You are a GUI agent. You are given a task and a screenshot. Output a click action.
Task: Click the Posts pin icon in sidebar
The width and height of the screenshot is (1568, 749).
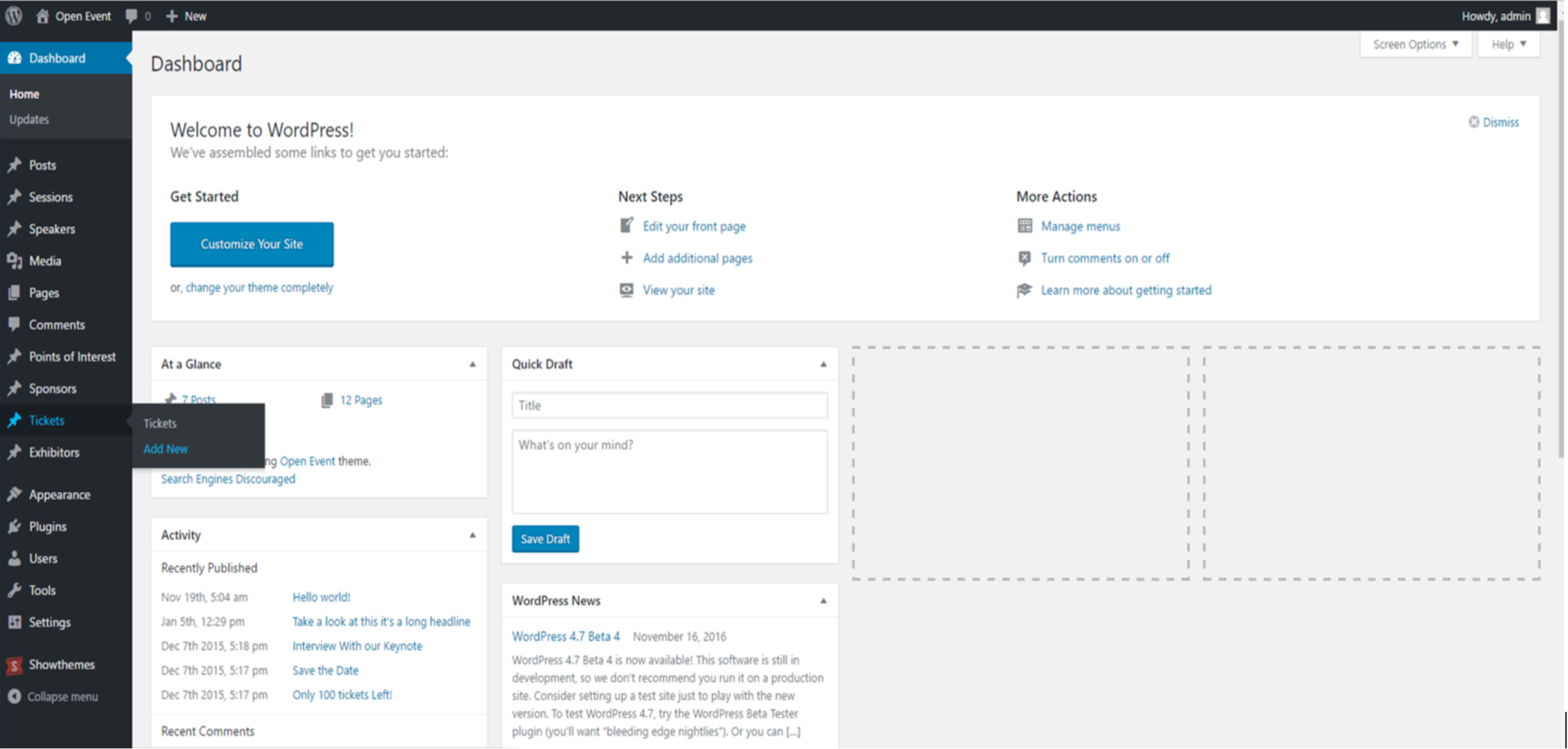(14, 165)
